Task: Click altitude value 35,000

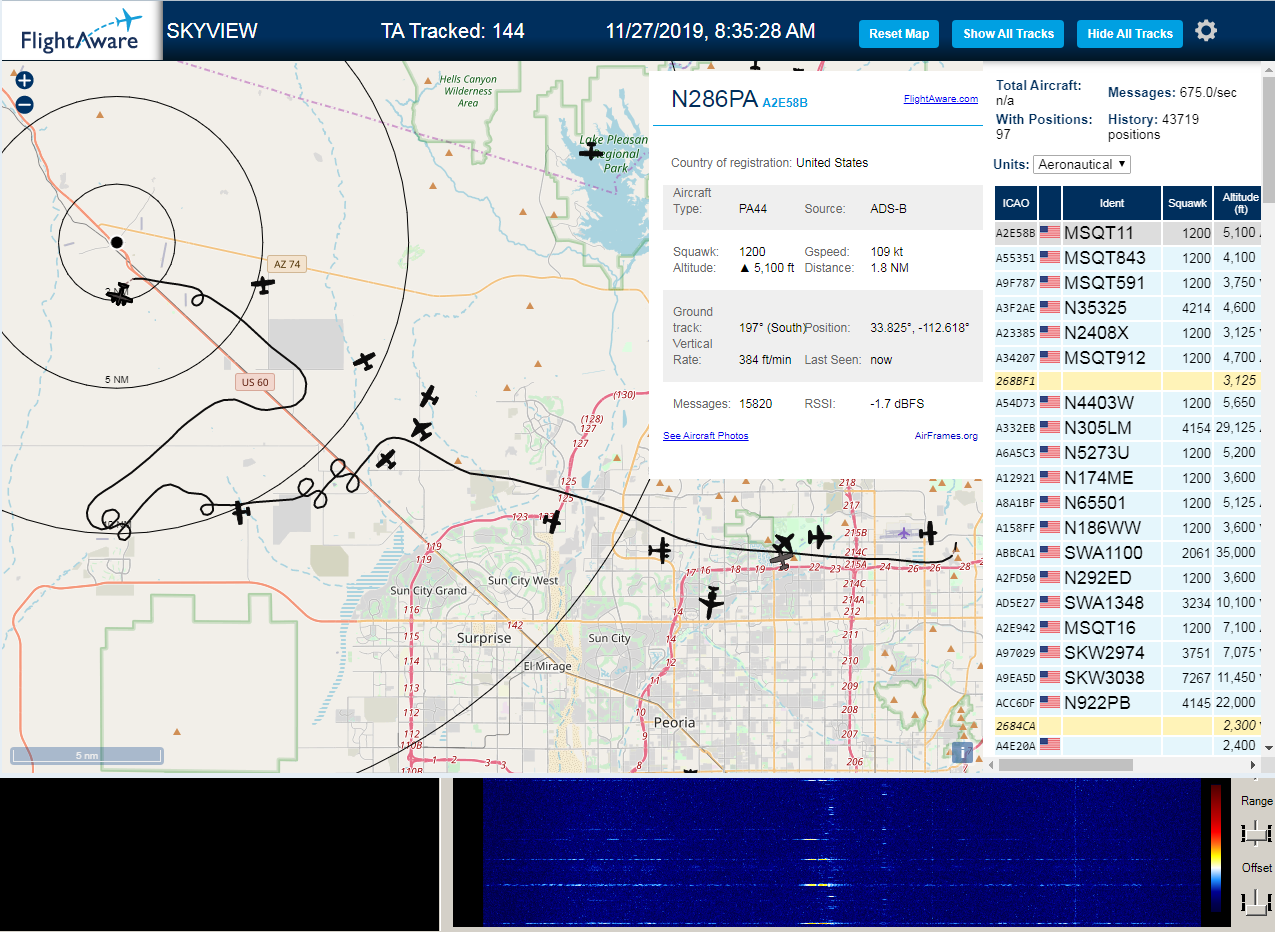Action: pos(1236,553)
